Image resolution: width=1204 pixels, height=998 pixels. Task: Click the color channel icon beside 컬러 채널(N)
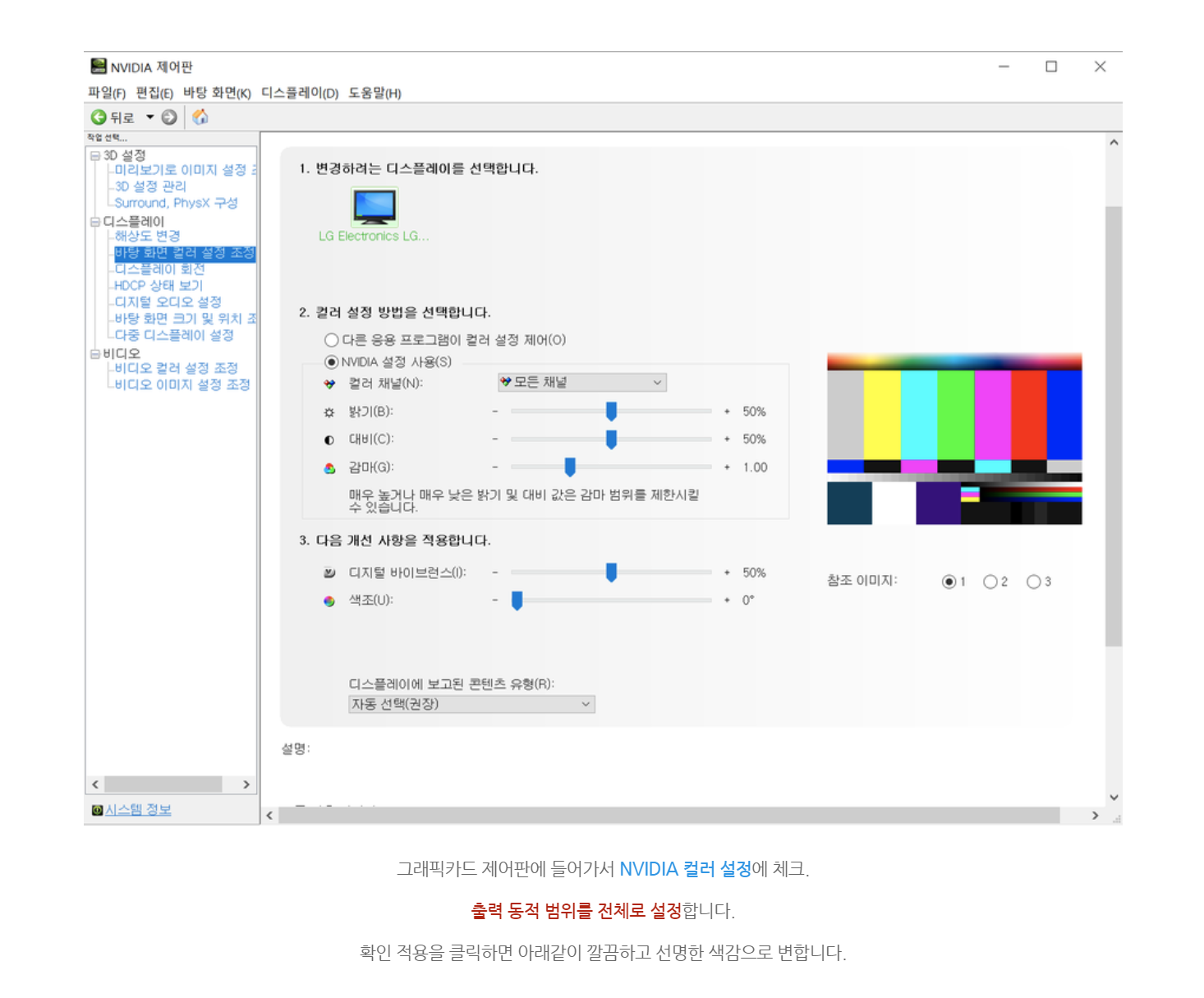(x=329, y=384)
